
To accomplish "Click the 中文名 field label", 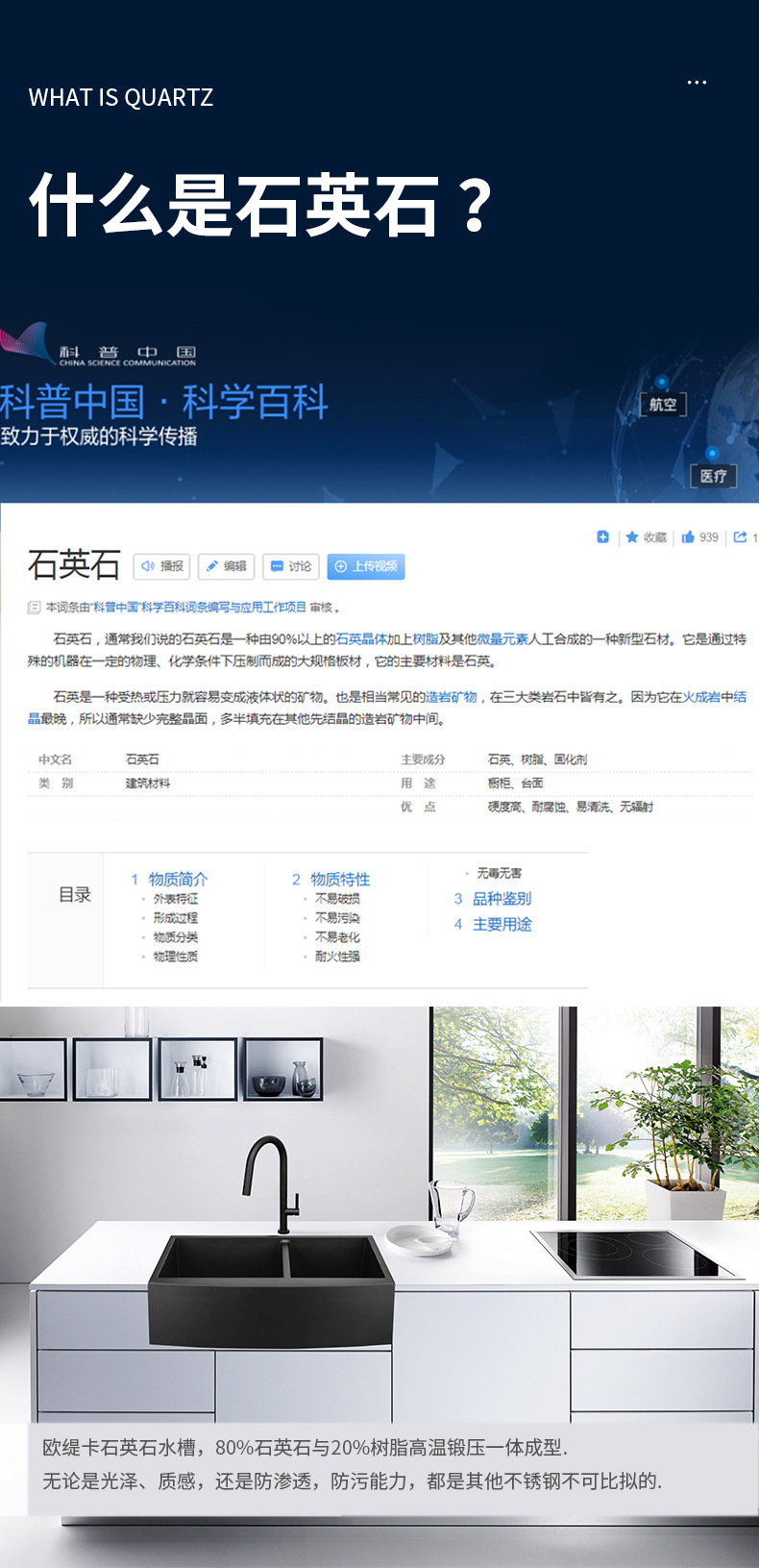I will pyautogui.click(x=55, y=759).
